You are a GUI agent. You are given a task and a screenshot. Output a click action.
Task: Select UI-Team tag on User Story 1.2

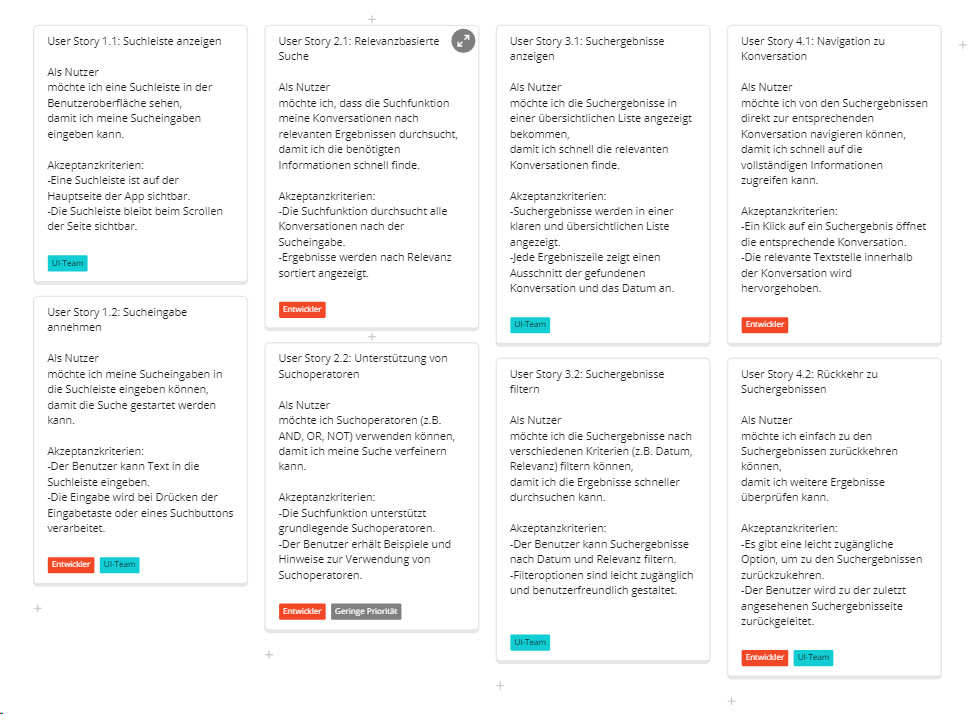tap(120, 565)
